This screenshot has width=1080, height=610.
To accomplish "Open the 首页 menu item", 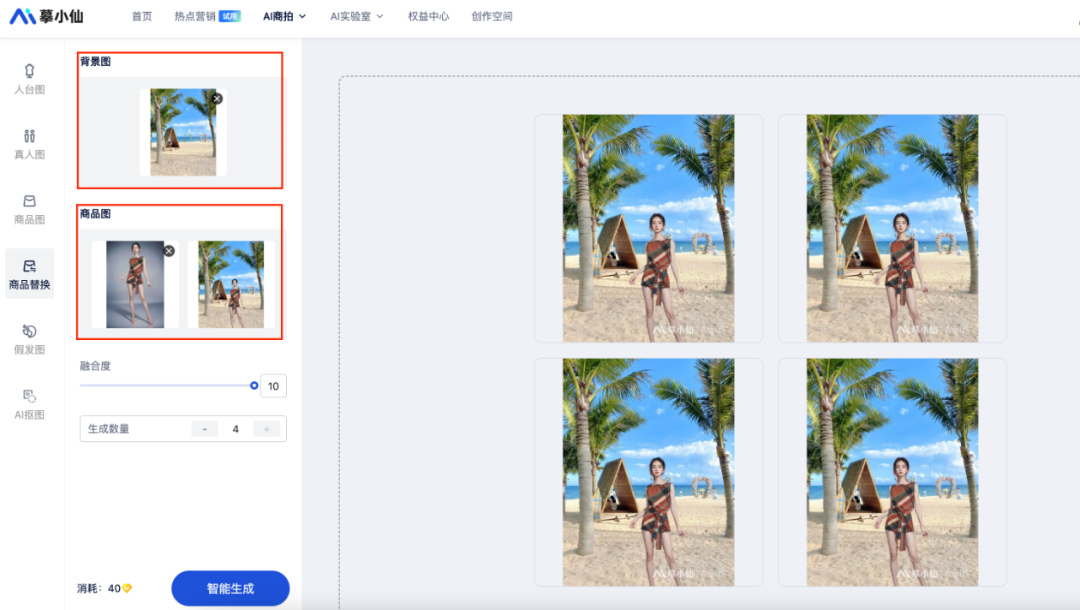I will [140, 16].
